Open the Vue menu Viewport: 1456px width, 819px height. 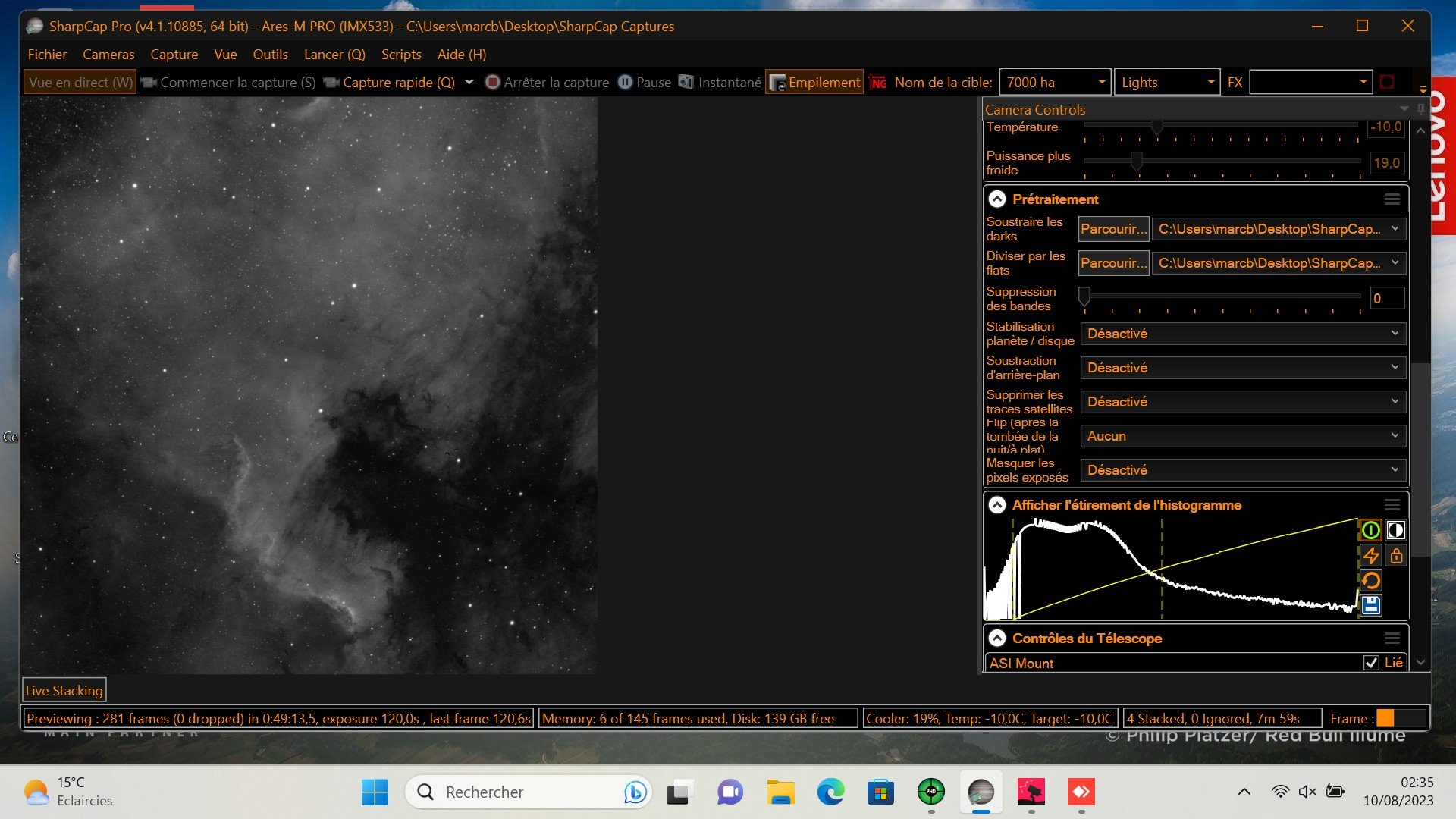(x=225, y=55)
